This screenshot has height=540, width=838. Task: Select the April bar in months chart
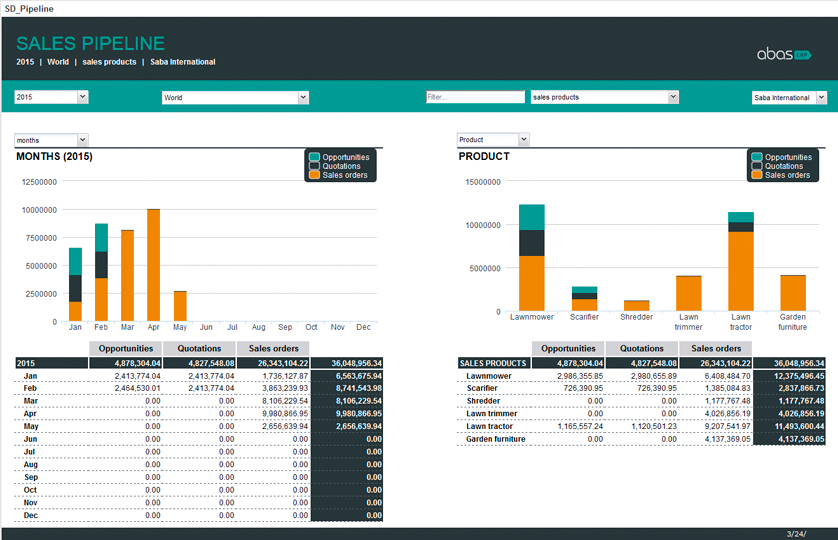click(153, 265)
